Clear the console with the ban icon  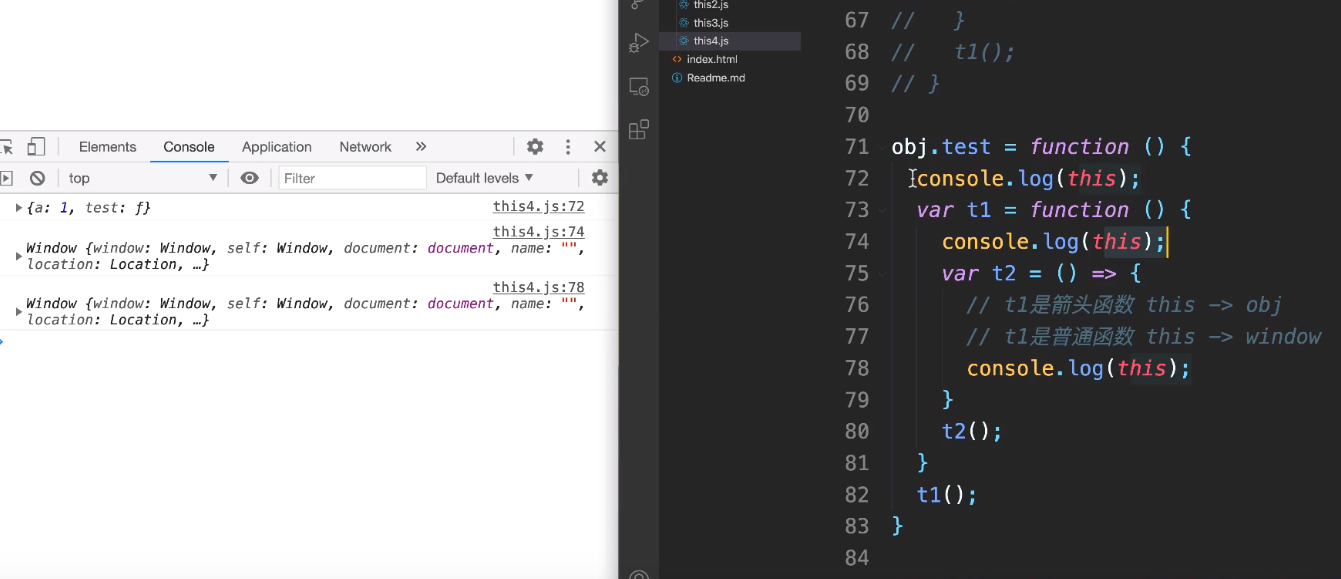37,178
